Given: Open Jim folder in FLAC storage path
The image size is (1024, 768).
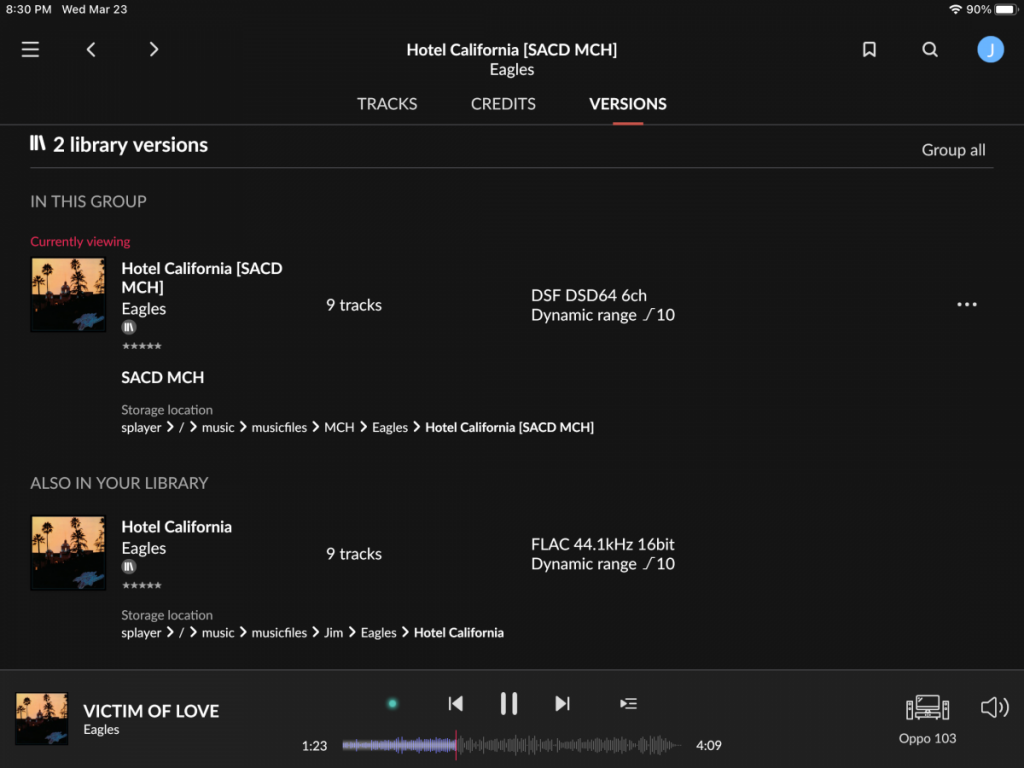Looking at the screenshot, I should 333,633.
